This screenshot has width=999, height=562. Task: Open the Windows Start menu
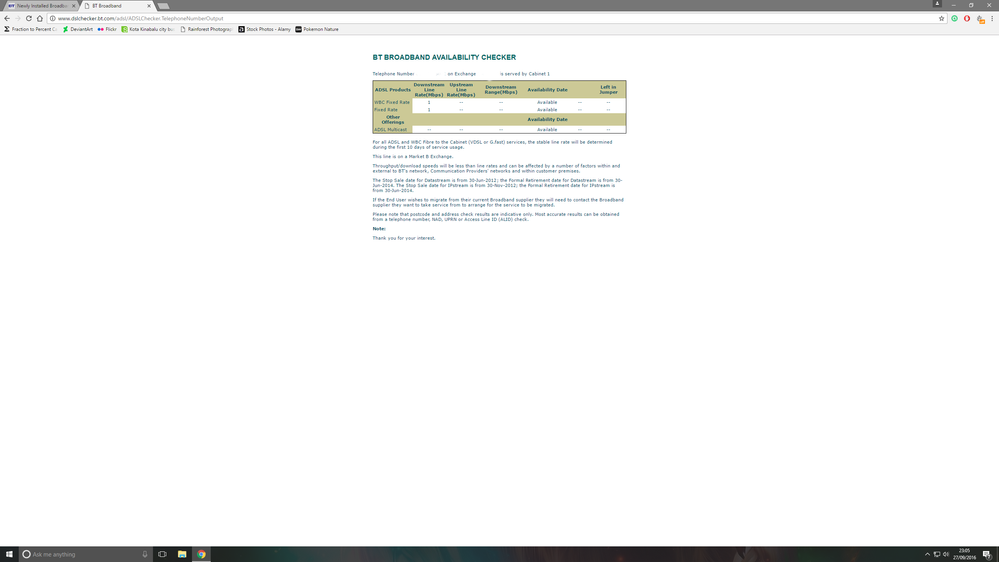9,554
